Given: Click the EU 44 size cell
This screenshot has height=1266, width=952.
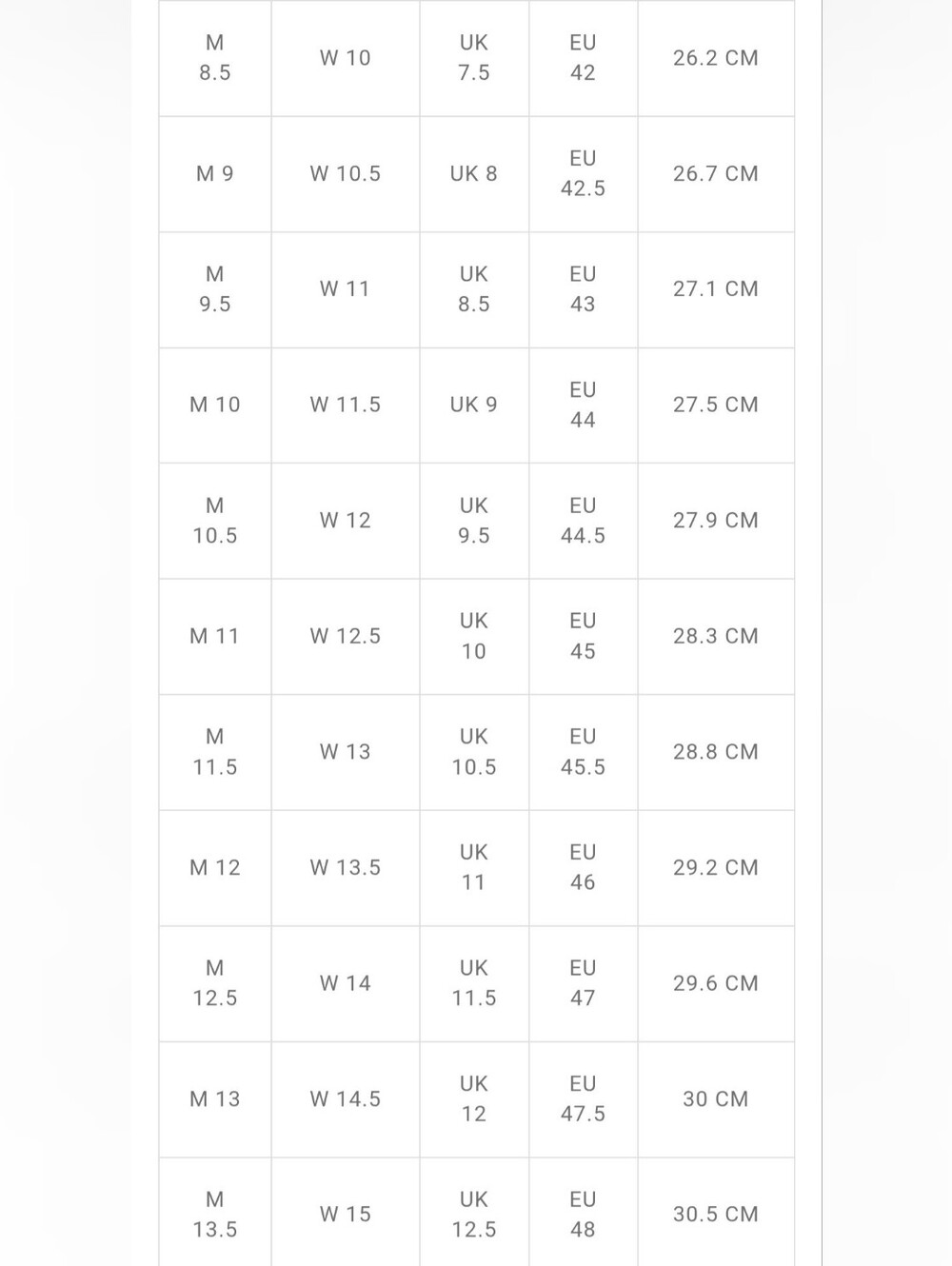Looking at the screenshot, I should (583, 406).
